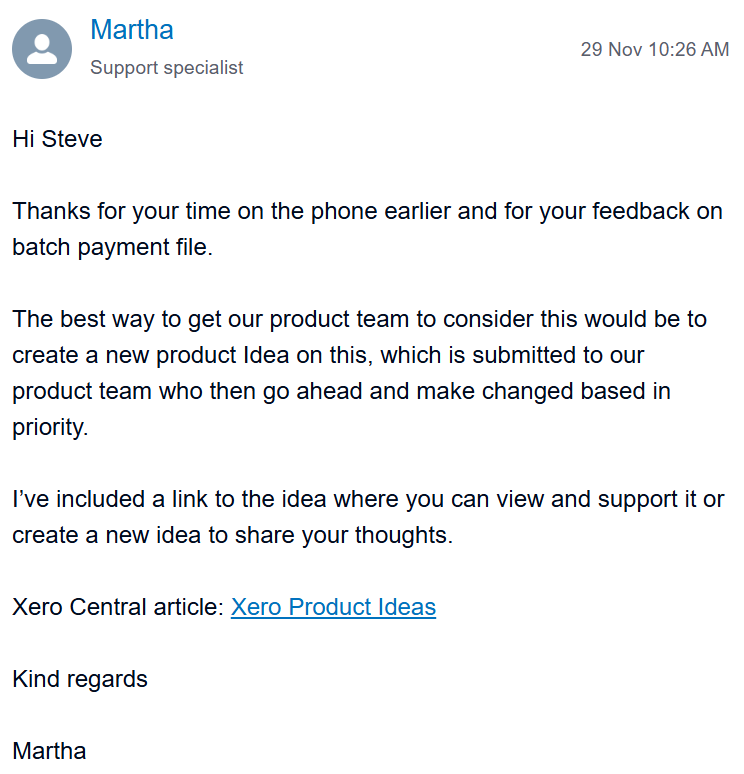
Task: Click the 29 Nov 10:26 AM timestamp
Action: 655,49
